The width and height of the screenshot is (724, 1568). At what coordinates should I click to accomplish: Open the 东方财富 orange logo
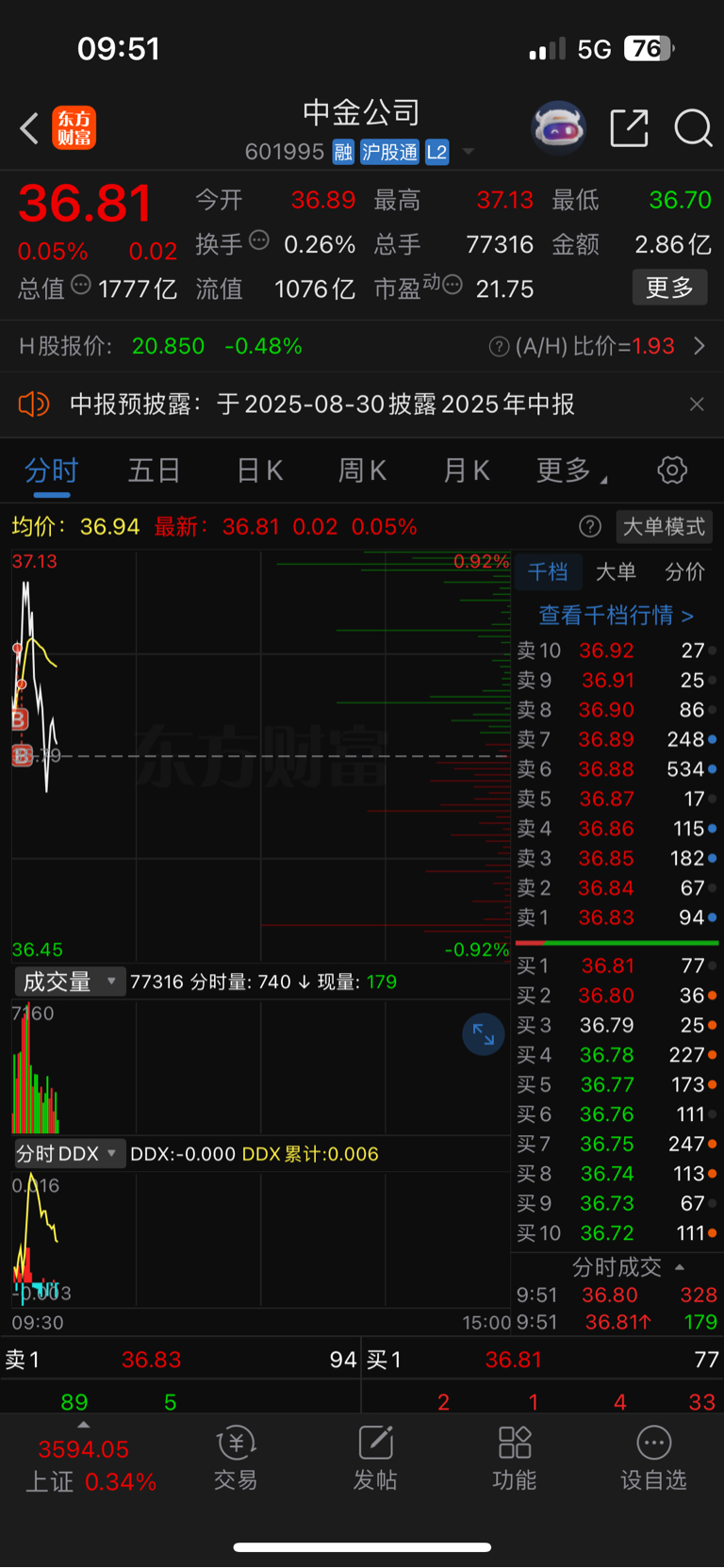[74, 128]
